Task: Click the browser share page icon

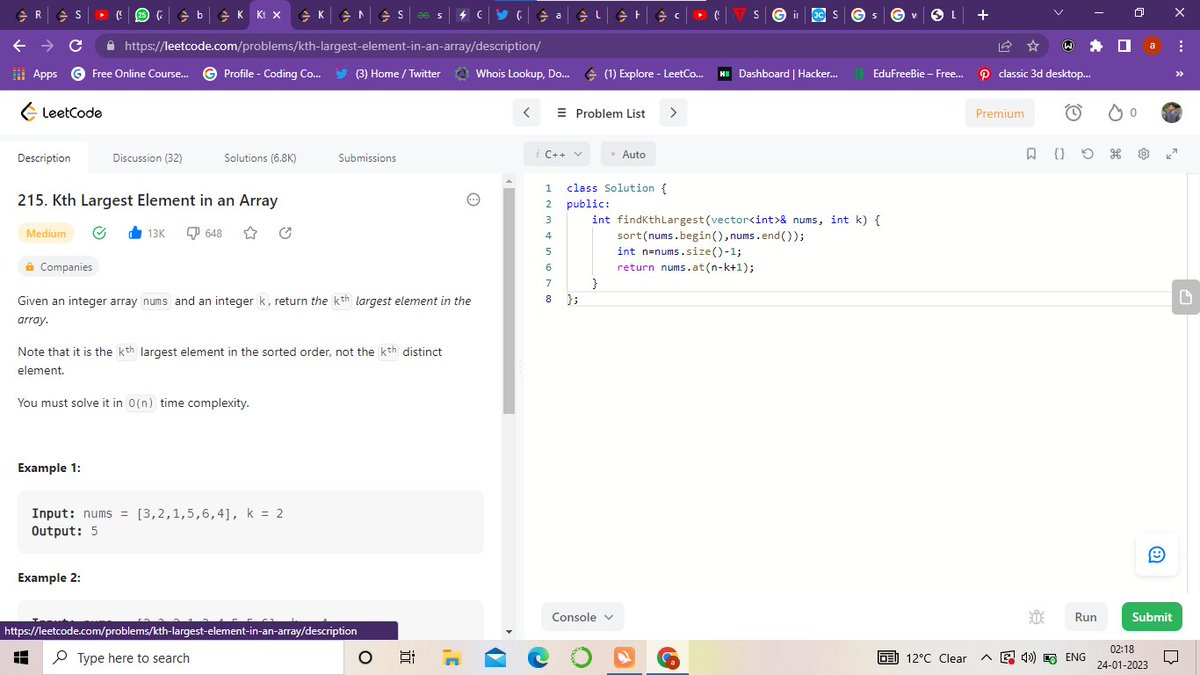Action: click(1004, 46)
